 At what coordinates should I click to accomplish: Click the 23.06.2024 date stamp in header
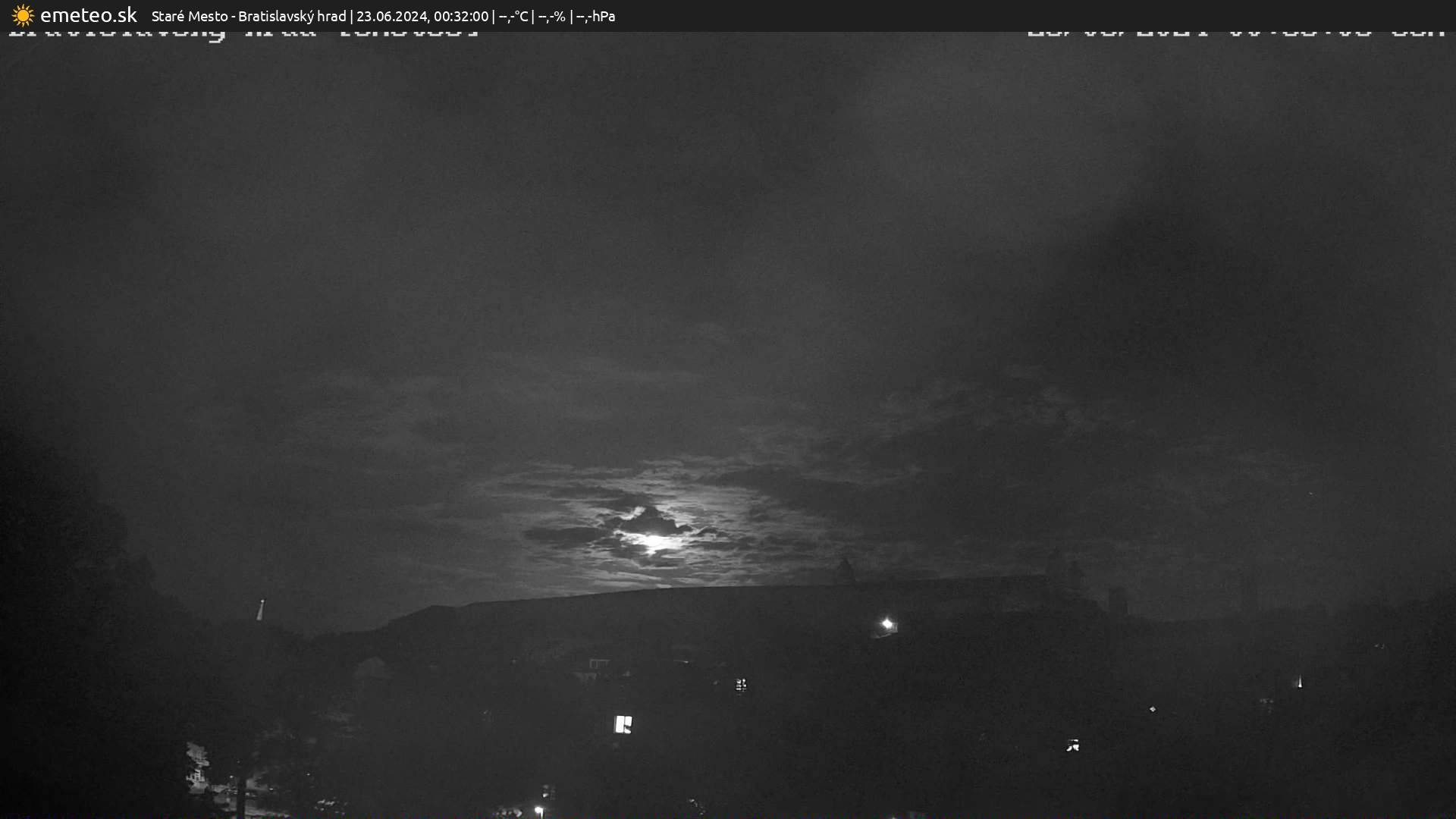tap(391, 16)
